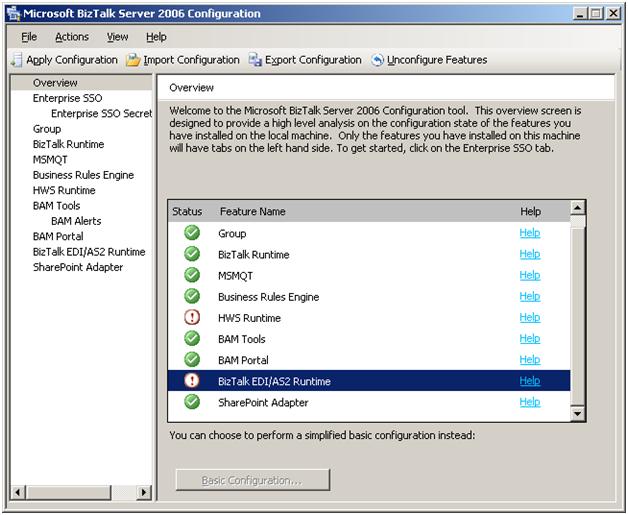Select the Group row in feature list
628x515 pixels.
click(369, 233)
